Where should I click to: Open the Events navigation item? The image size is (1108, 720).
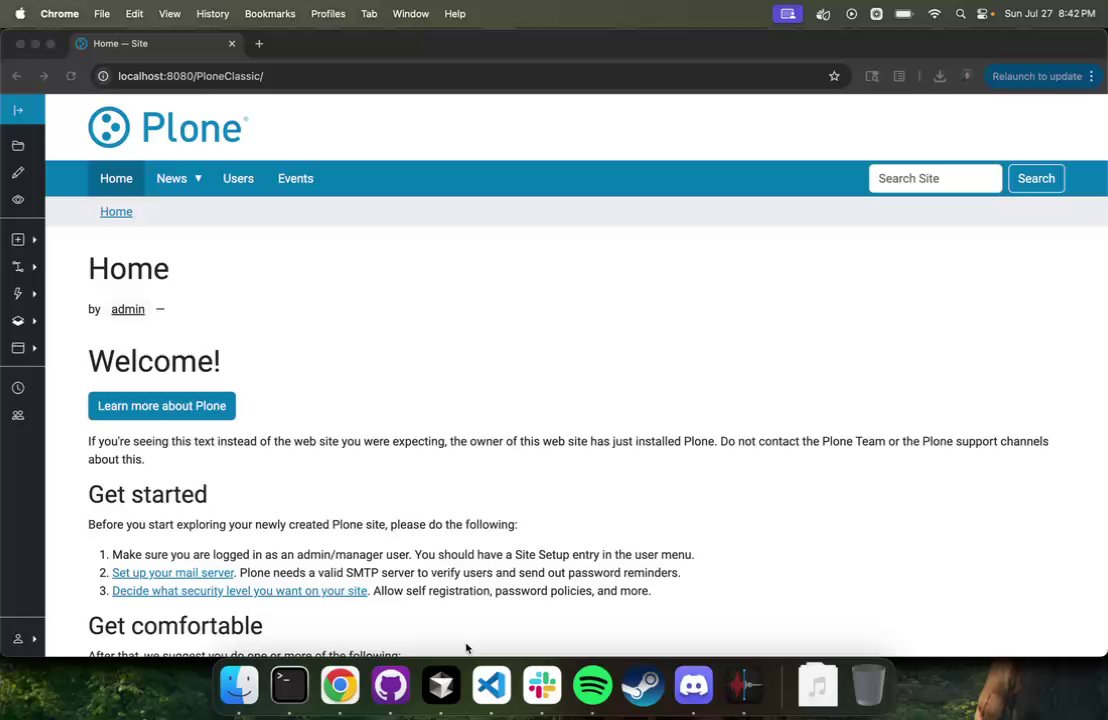pyautogui.click(x=295, y=179)
